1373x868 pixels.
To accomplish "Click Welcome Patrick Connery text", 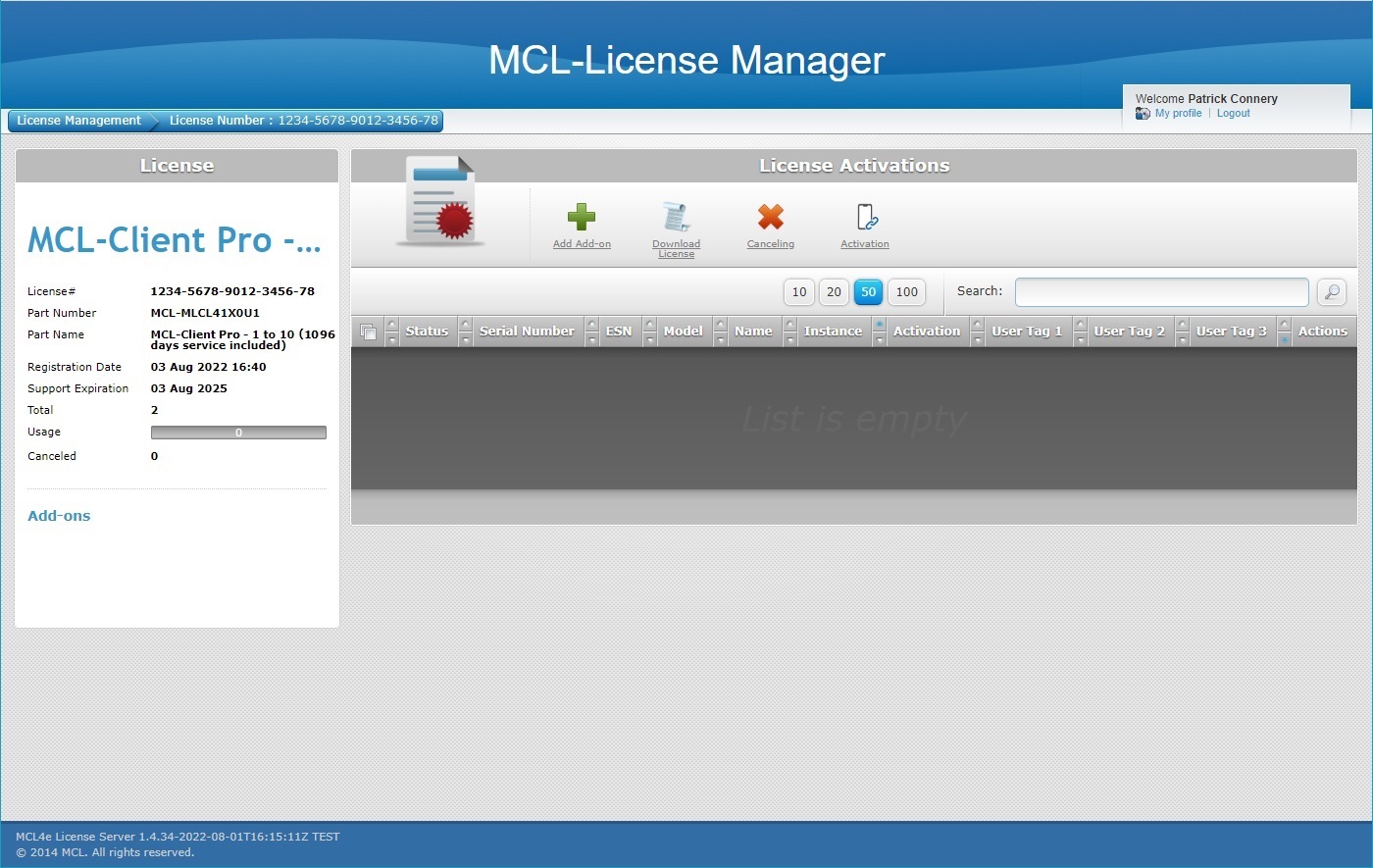I will 1206,99.
